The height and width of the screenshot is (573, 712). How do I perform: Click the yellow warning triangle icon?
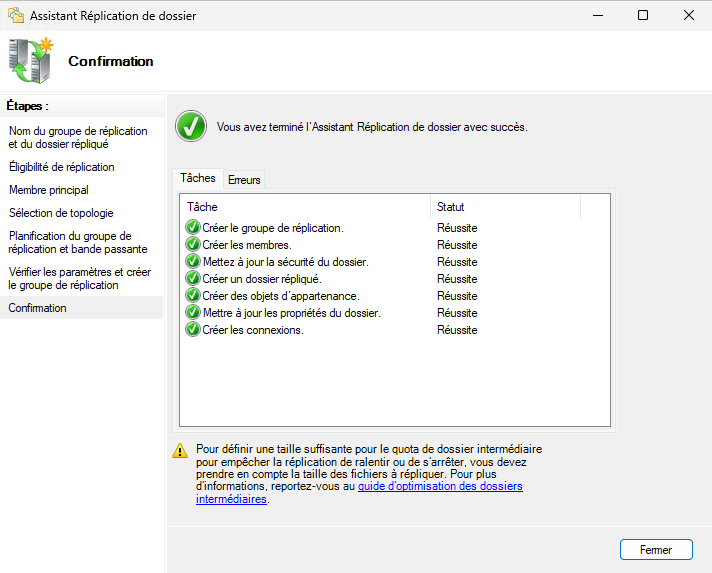click(180, 450)
